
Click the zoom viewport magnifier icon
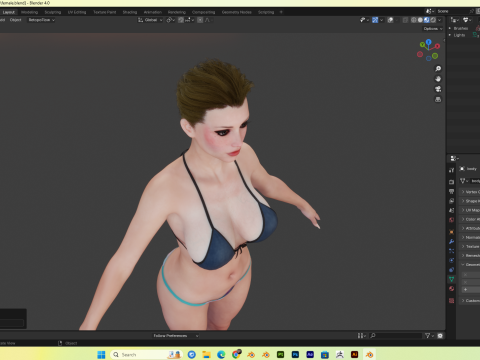click(x=438, y=69)
